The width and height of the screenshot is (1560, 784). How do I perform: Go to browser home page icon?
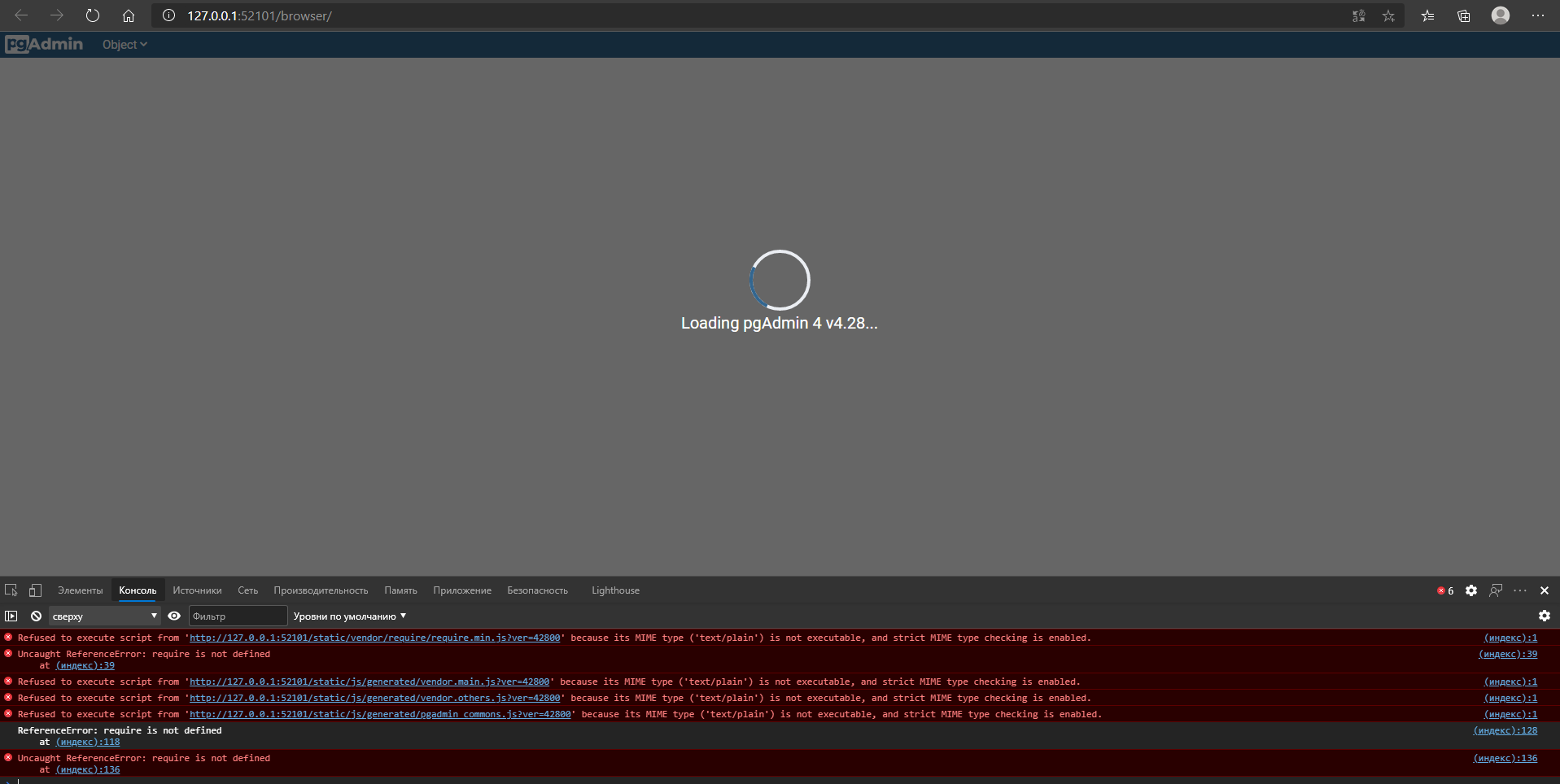[128, 15]
